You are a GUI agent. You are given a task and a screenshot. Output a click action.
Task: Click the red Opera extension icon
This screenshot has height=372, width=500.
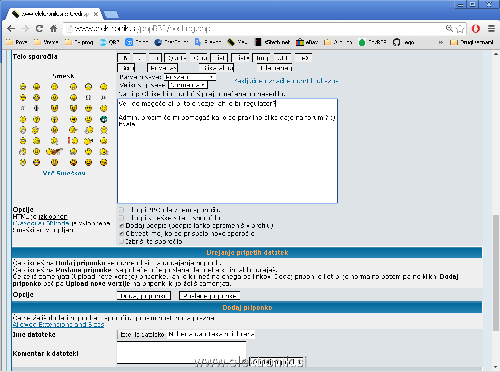click(476, 29)
